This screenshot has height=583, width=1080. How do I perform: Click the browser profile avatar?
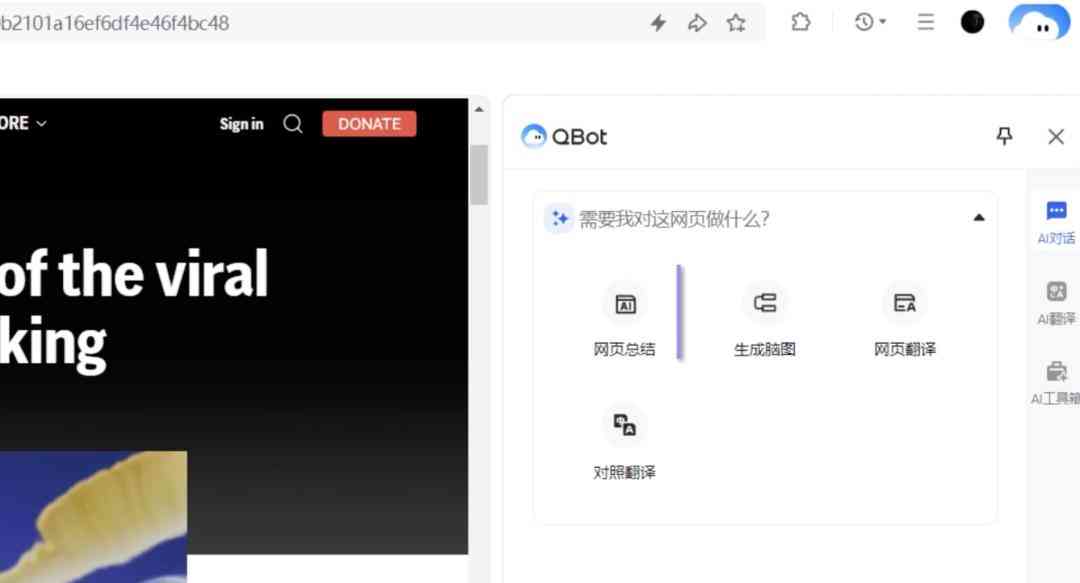tap(971, 21)
